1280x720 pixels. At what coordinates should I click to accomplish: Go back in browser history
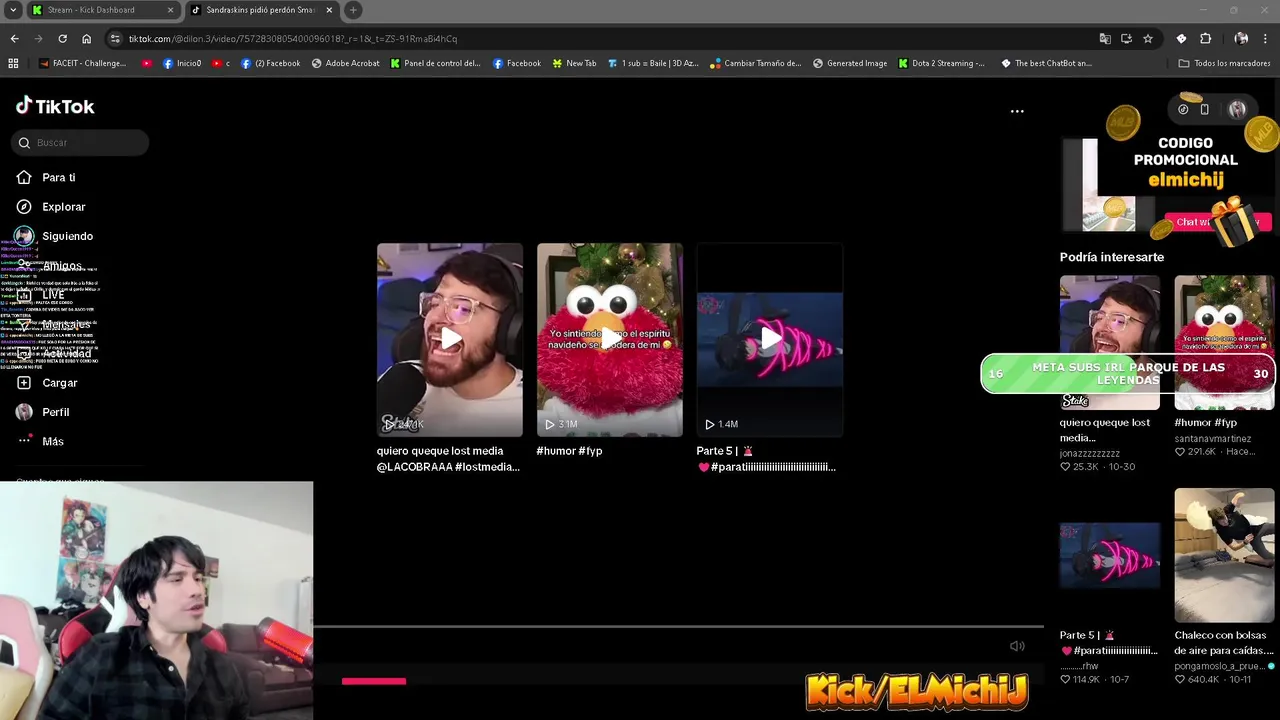(14, 39)
